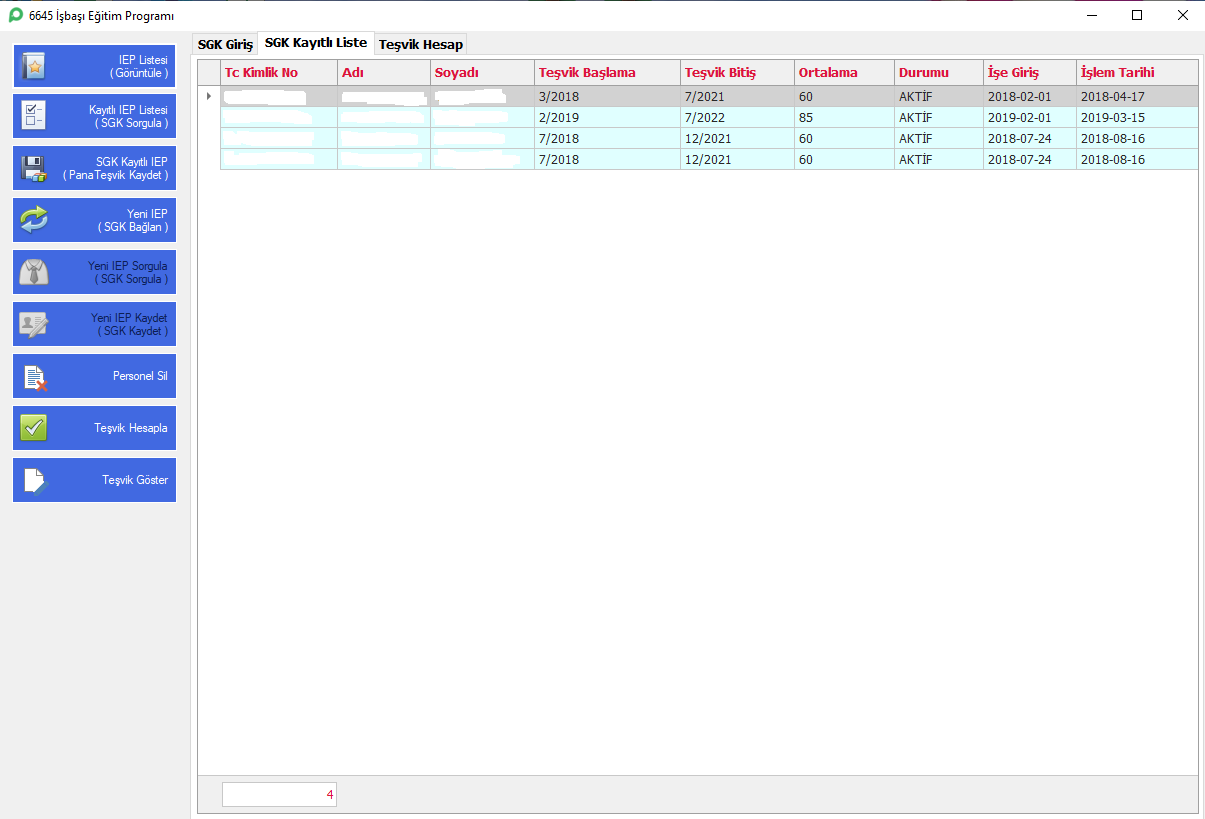The image size is (1205, 819).
Task: Click Kayıtlı IEP Listesi (SGK Sorgula) button
Action: [94, 116]
